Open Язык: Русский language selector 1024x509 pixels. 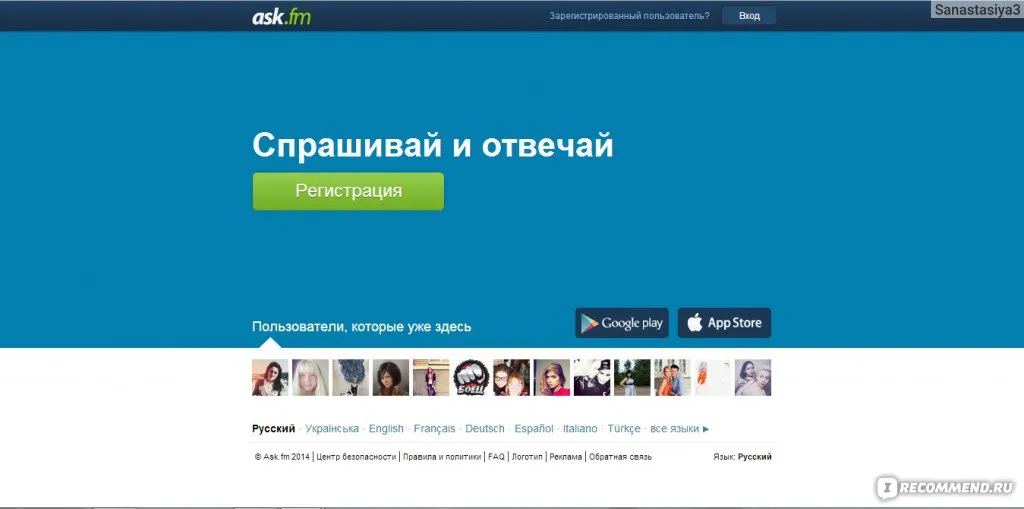pos(742,457)
